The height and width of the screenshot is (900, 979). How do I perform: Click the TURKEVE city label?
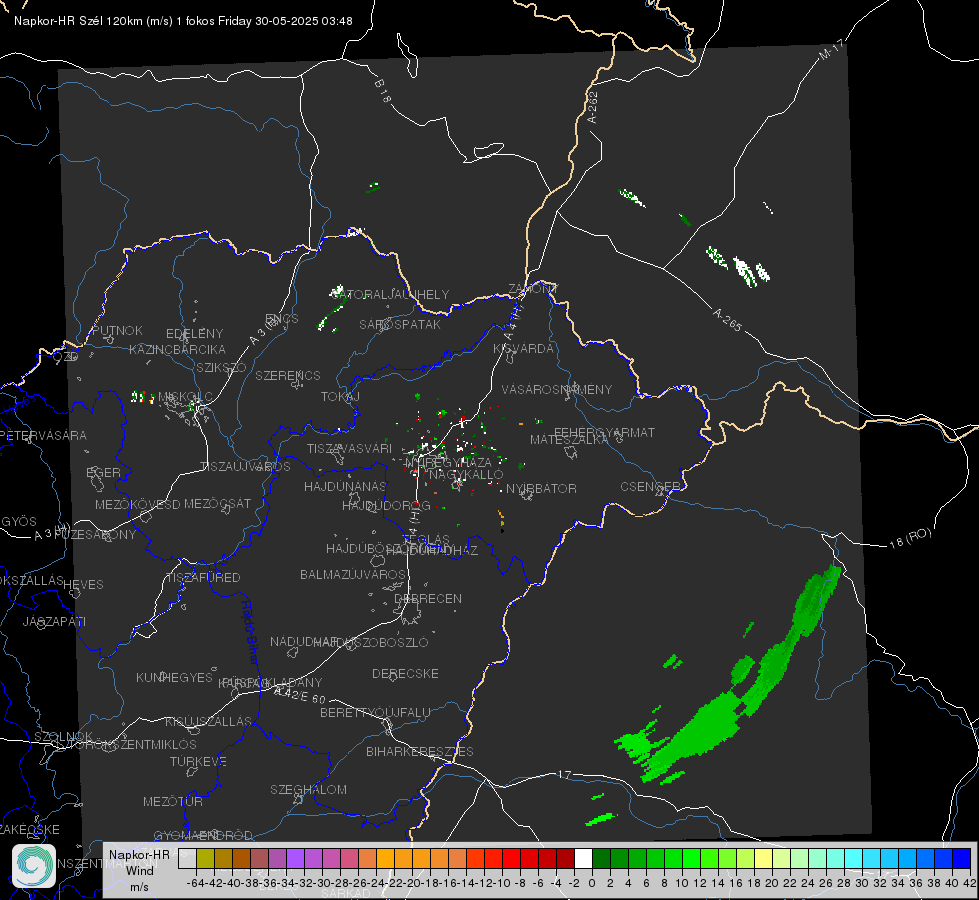click(x=198, y=761)
